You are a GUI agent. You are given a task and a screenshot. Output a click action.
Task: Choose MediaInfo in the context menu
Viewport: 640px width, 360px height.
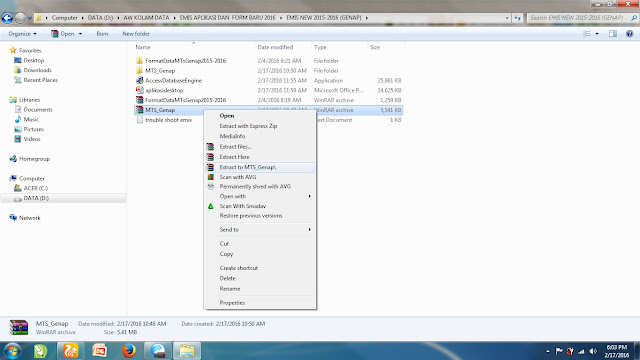point(232,136)
